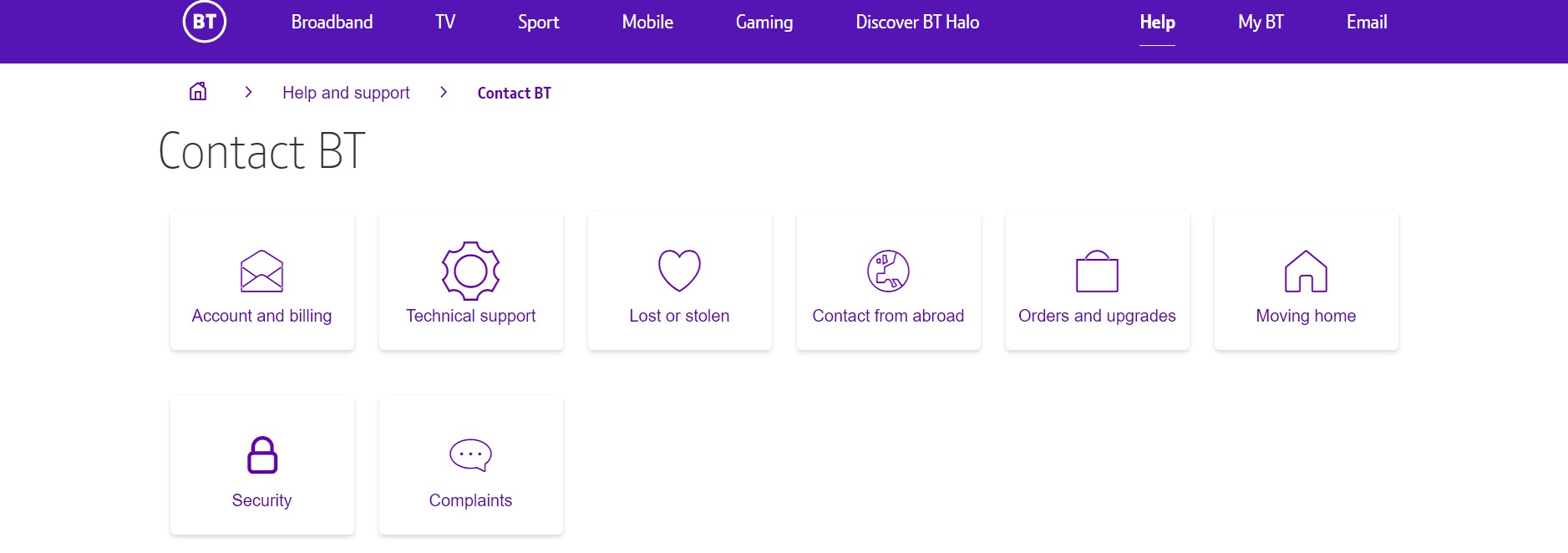Select the Help tab in the header
This screenshot has height=553, width=1568.
tap(1157, 23)
